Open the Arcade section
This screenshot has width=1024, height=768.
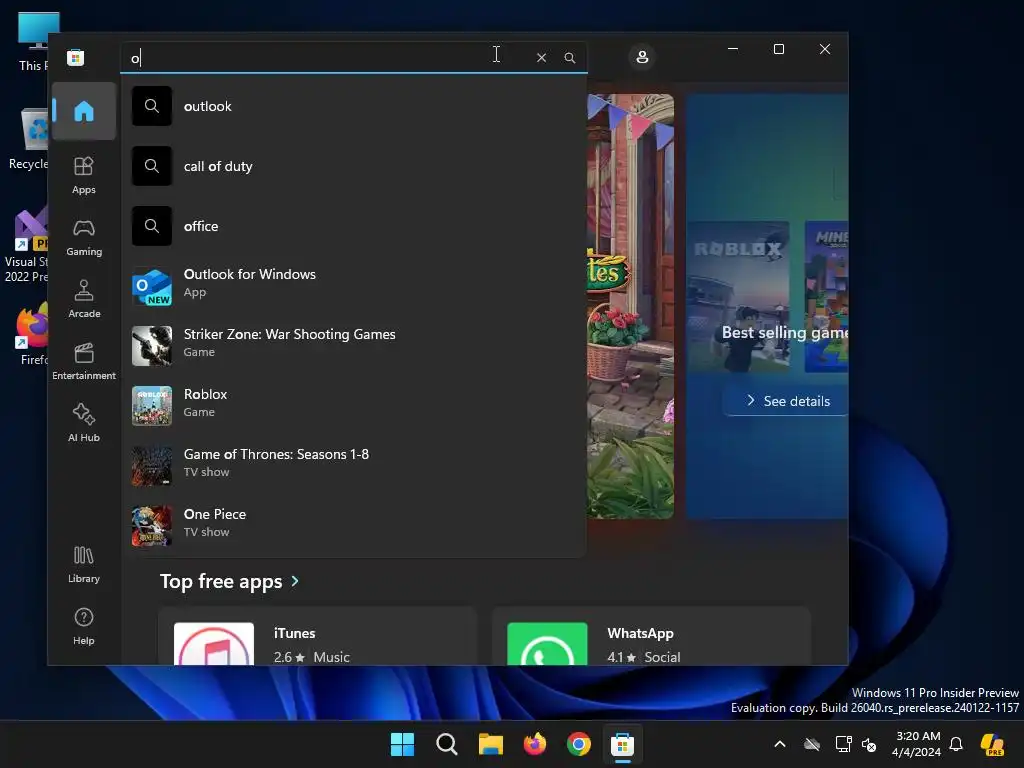click(x=84, y=299)
